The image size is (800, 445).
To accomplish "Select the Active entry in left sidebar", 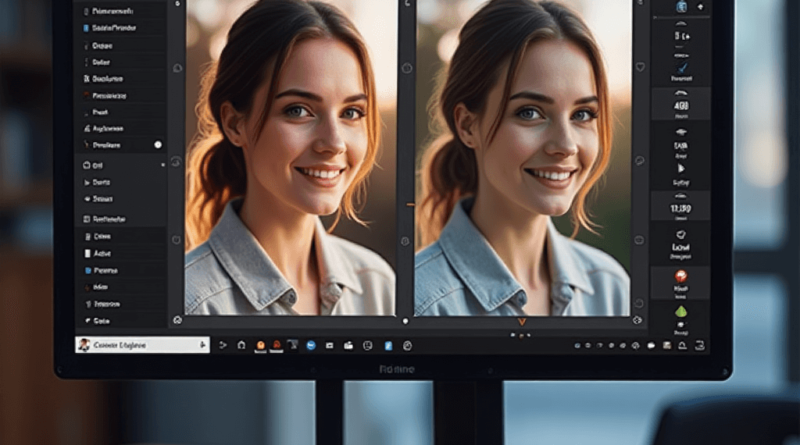I will coord(102,254).
